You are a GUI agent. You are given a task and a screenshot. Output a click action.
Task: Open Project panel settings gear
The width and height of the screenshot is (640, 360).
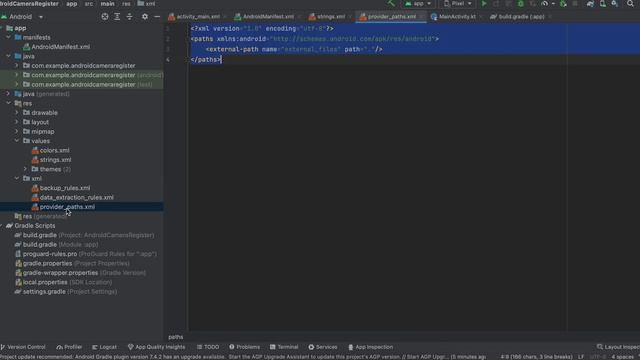click(145, 17)
